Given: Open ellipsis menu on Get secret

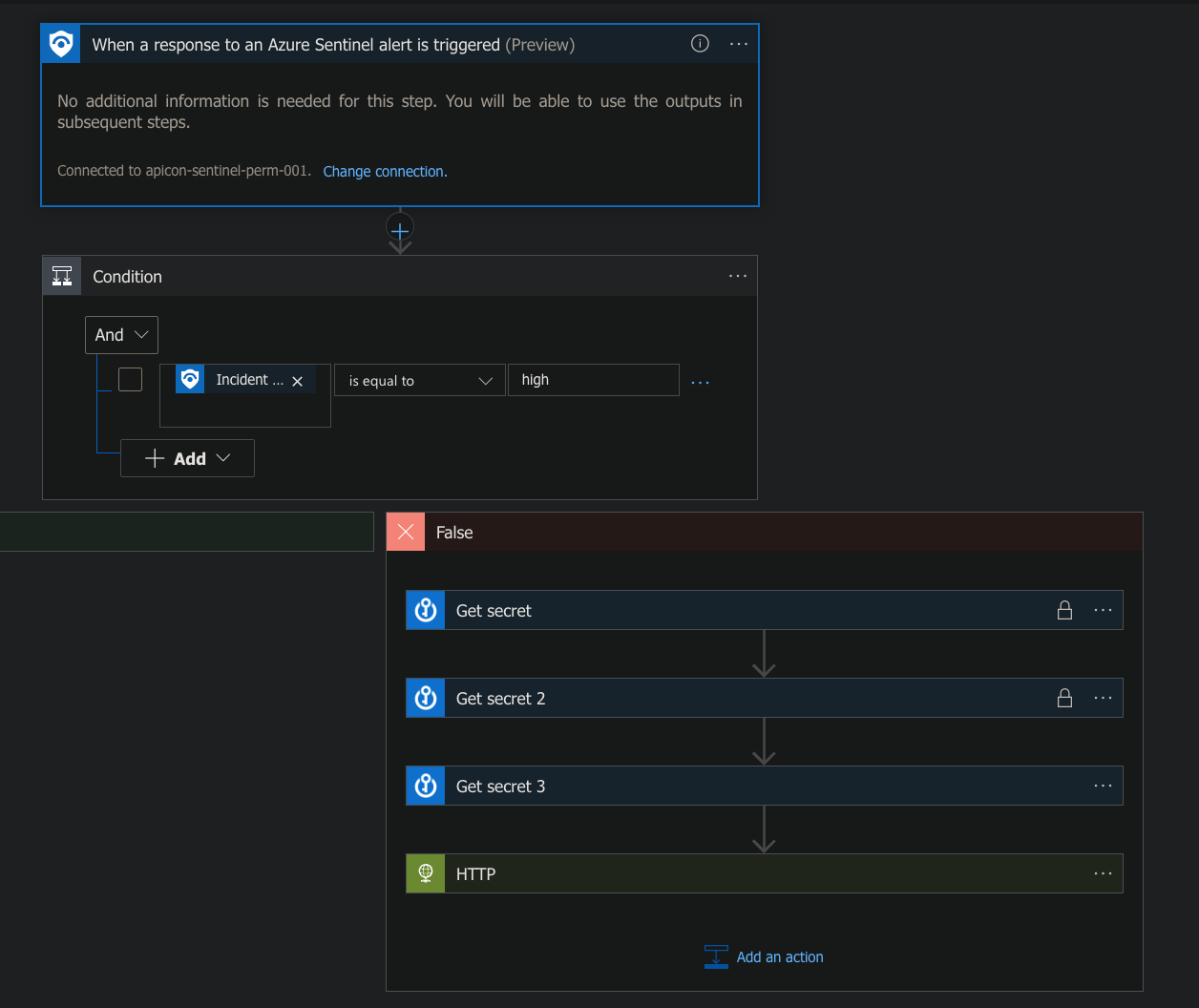Looking at the screenshot, I should coord(1103,610).
